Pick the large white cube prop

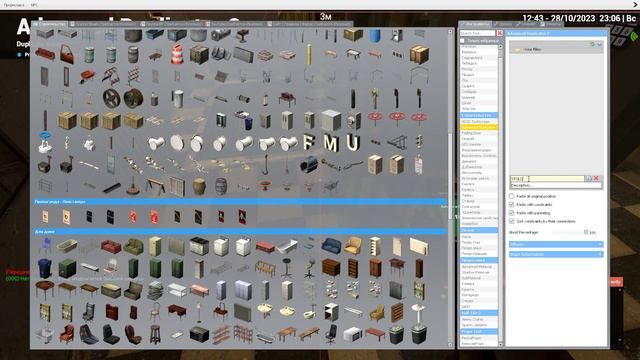pyautogui.click(x=331, y=120)
